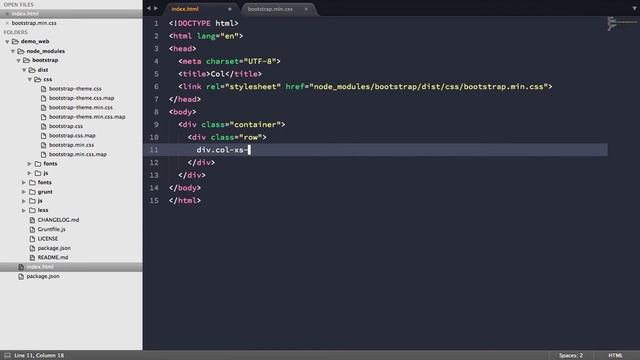Click the LICENSE file icon
This screenshot has height=360, width=640.
[32, 239]
